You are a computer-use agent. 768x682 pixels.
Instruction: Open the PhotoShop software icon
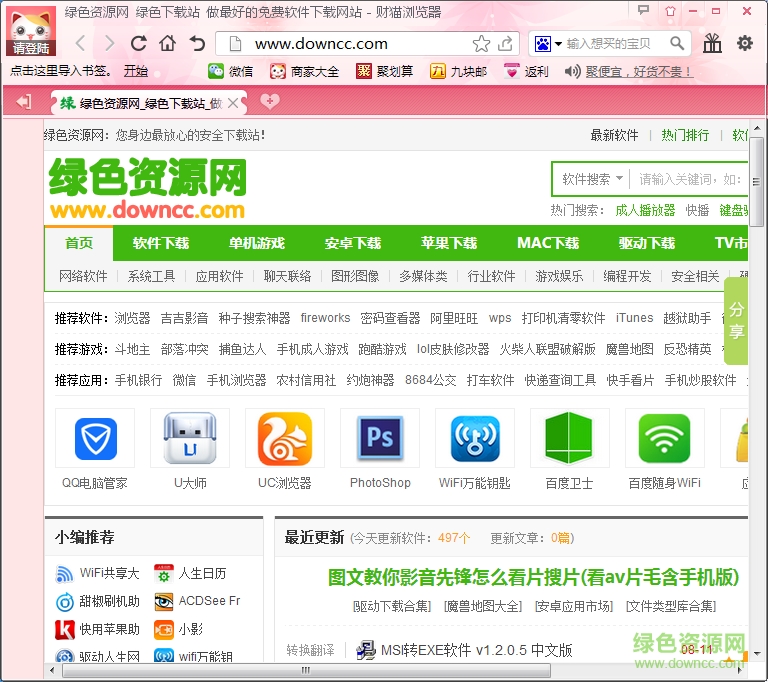380,439
